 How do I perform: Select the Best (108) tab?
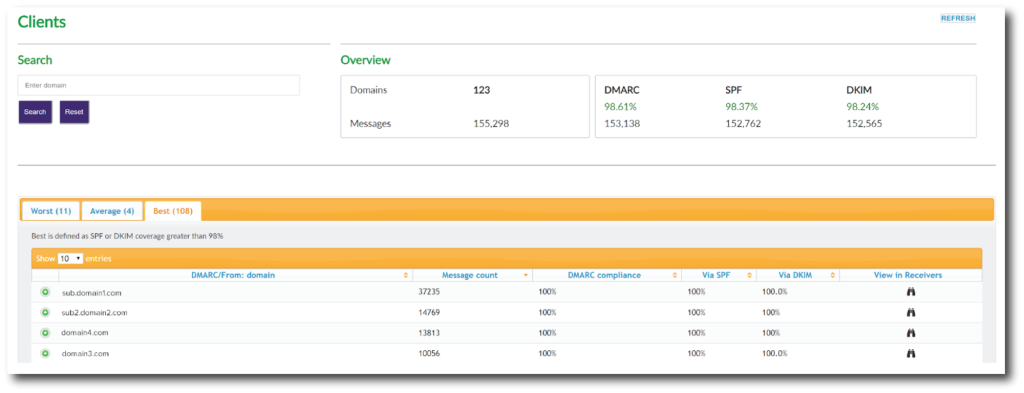[x=173, y=211]
